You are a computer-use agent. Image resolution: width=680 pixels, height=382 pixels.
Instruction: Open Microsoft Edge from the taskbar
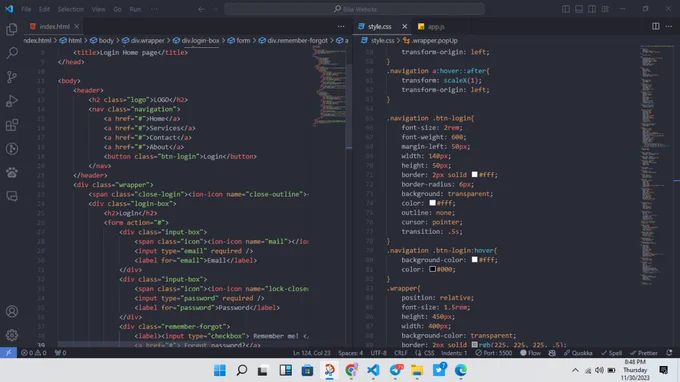click(x=461, y=370)
